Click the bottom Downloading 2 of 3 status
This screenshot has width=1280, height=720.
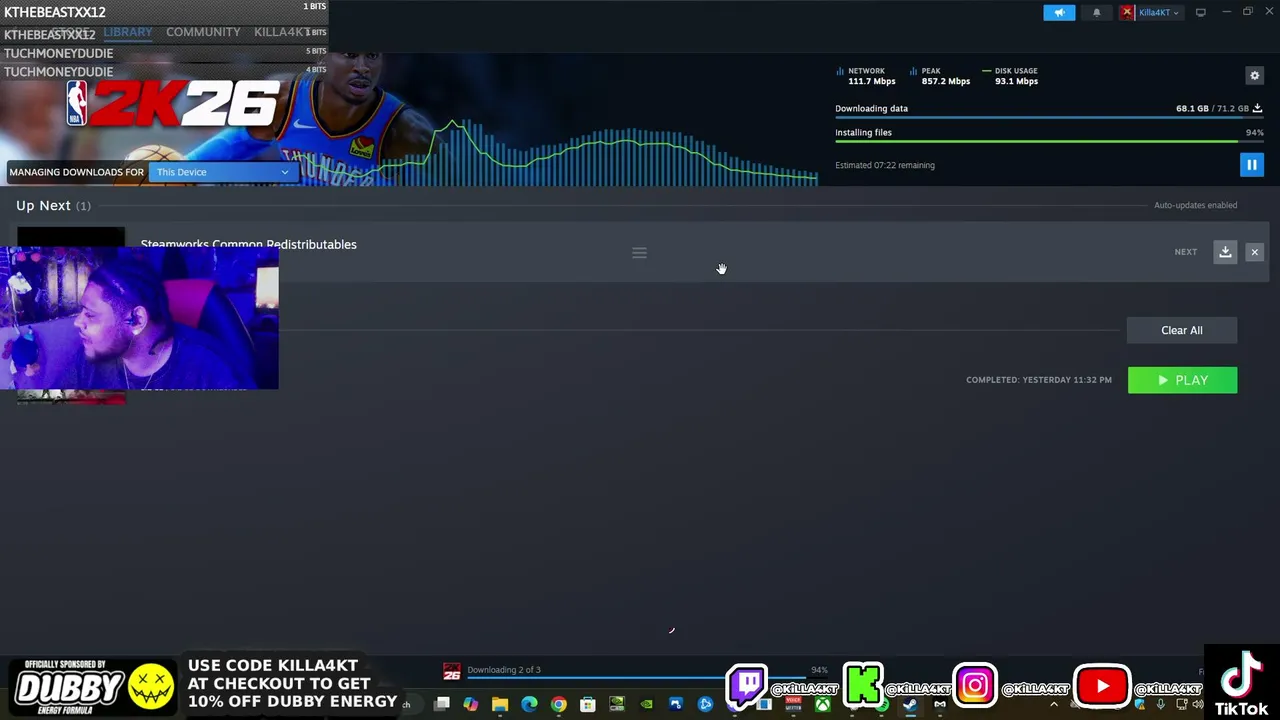504,670
